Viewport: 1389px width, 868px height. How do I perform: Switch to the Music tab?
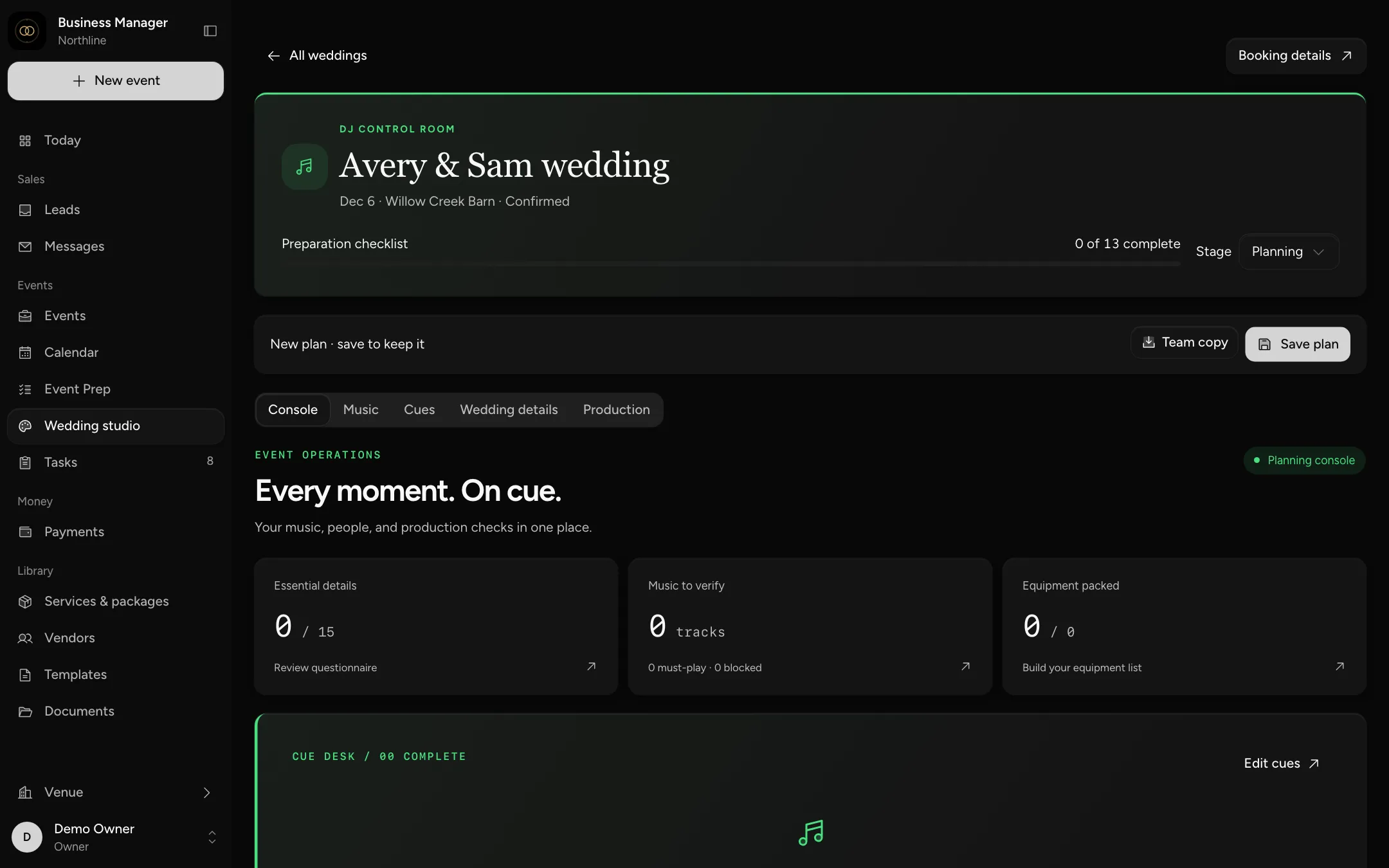tap(361, 410)
